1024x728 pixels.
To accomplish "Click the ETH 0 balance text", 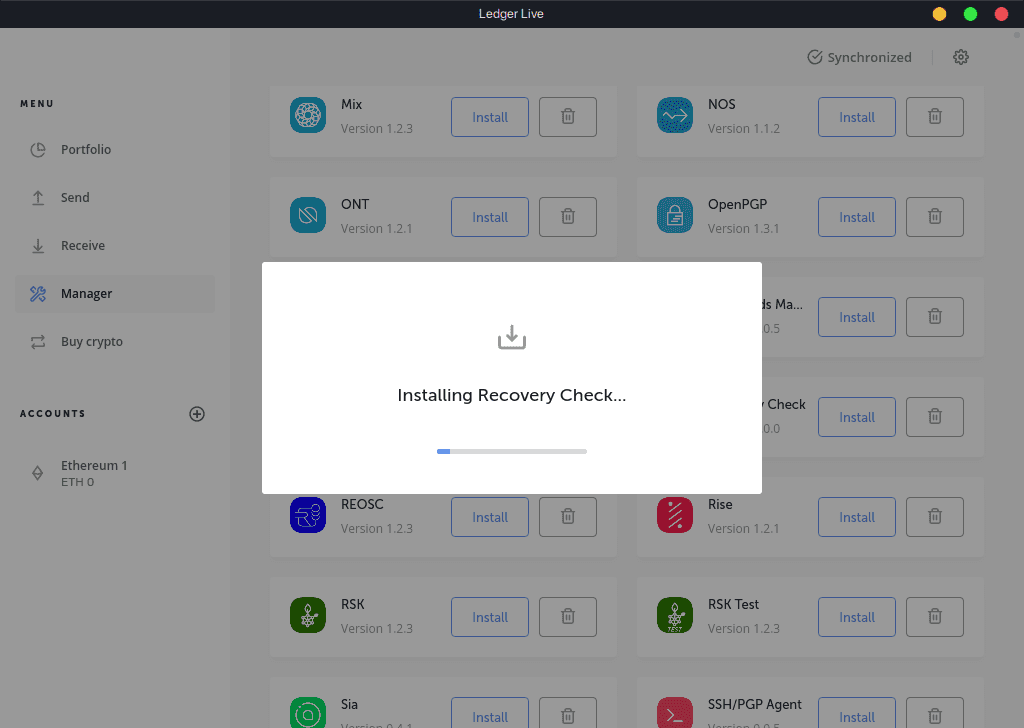I will pos(78,482).
